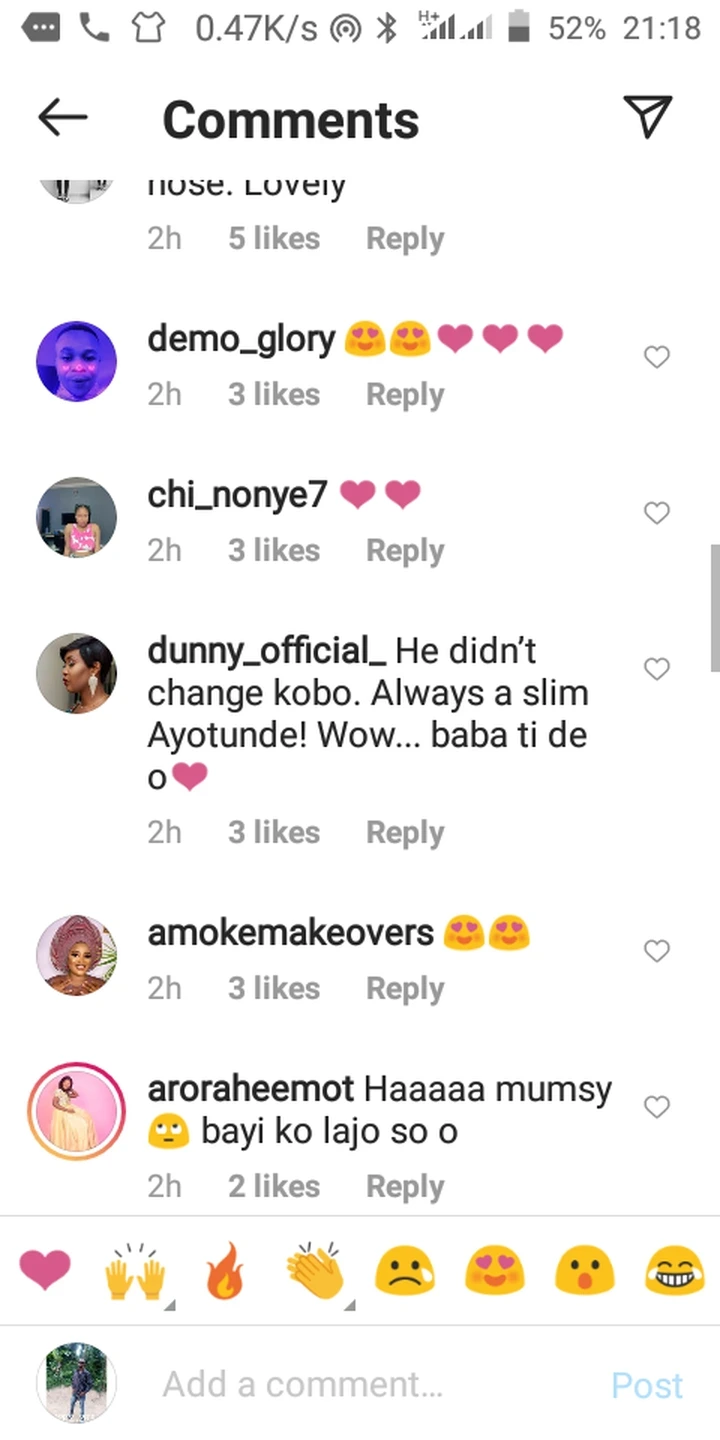Open direct share paper plane icon
Image resolution: width=720 pixels, height=1440 pixels.
point(648,117)
